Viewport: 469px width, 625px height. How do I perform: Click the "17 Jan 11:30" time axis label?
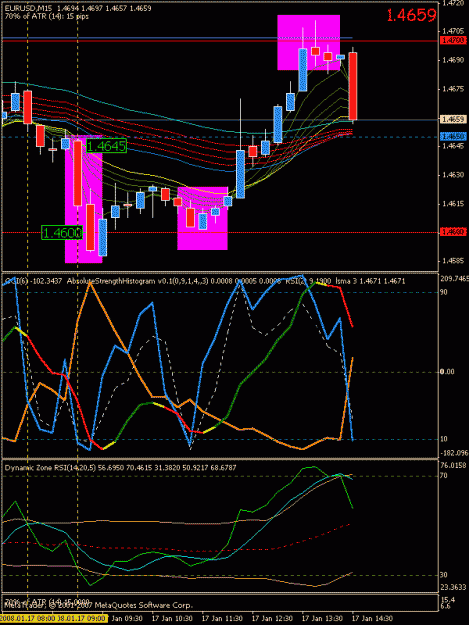pos(223,619)
